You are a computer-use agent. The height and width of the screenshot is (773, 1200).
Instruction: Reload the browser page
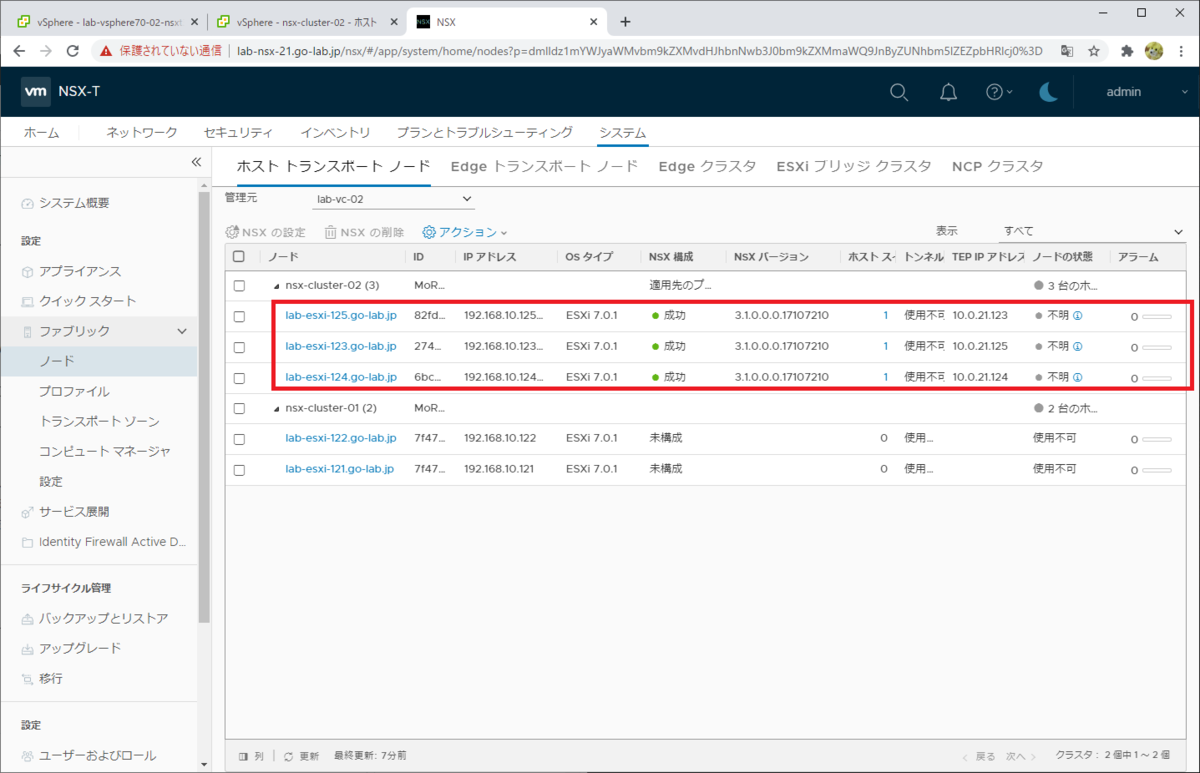pyautogui.click(x=72, y=50)
